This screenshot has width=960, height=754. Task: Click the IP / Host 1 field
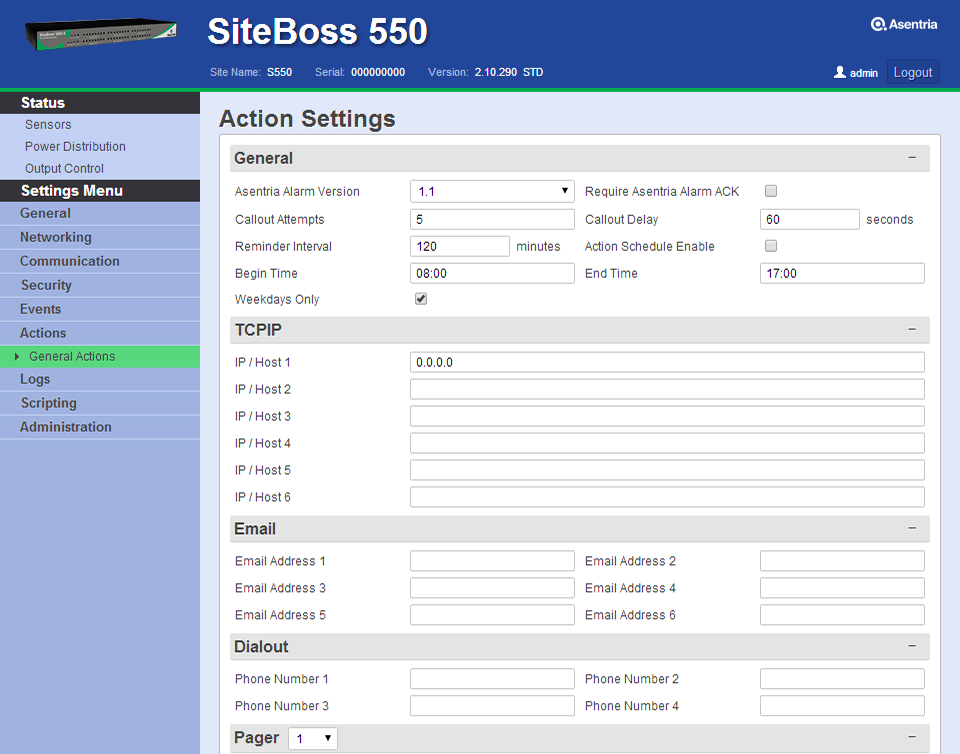(x=667, y=362)
